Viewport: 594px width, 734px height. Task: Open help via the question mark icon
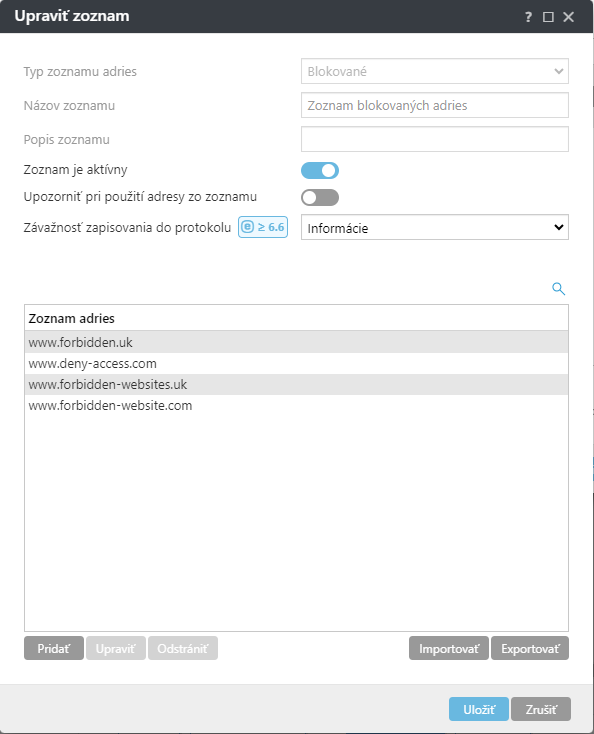528,17
